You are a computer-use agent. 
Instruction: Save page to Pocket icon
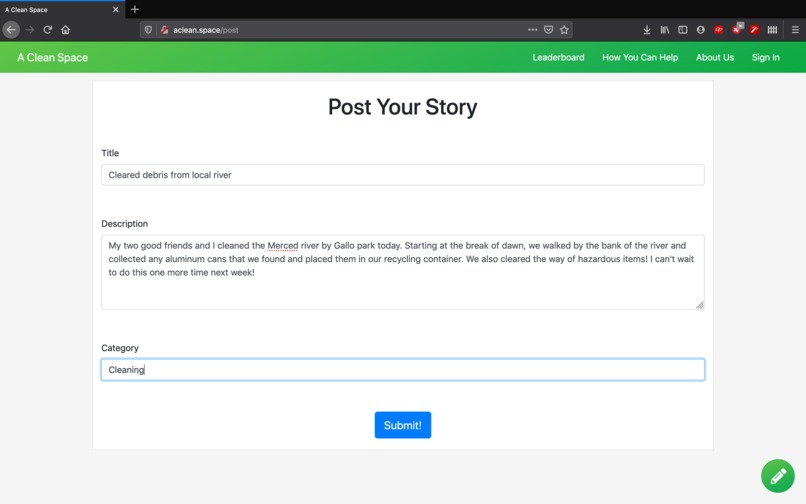coord(548,30)
